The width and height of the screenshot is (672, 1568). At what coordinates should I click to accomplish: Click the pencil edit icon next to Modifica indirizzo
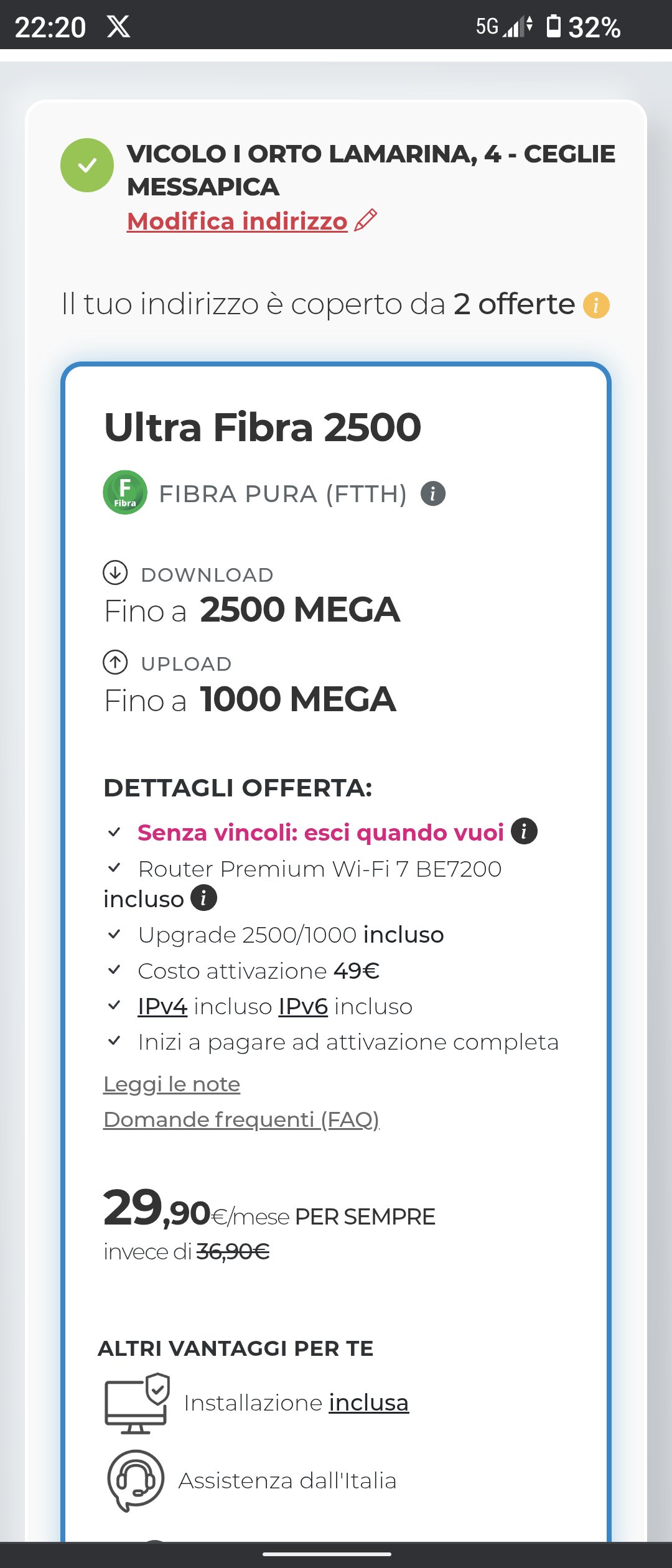pos(366,220)
